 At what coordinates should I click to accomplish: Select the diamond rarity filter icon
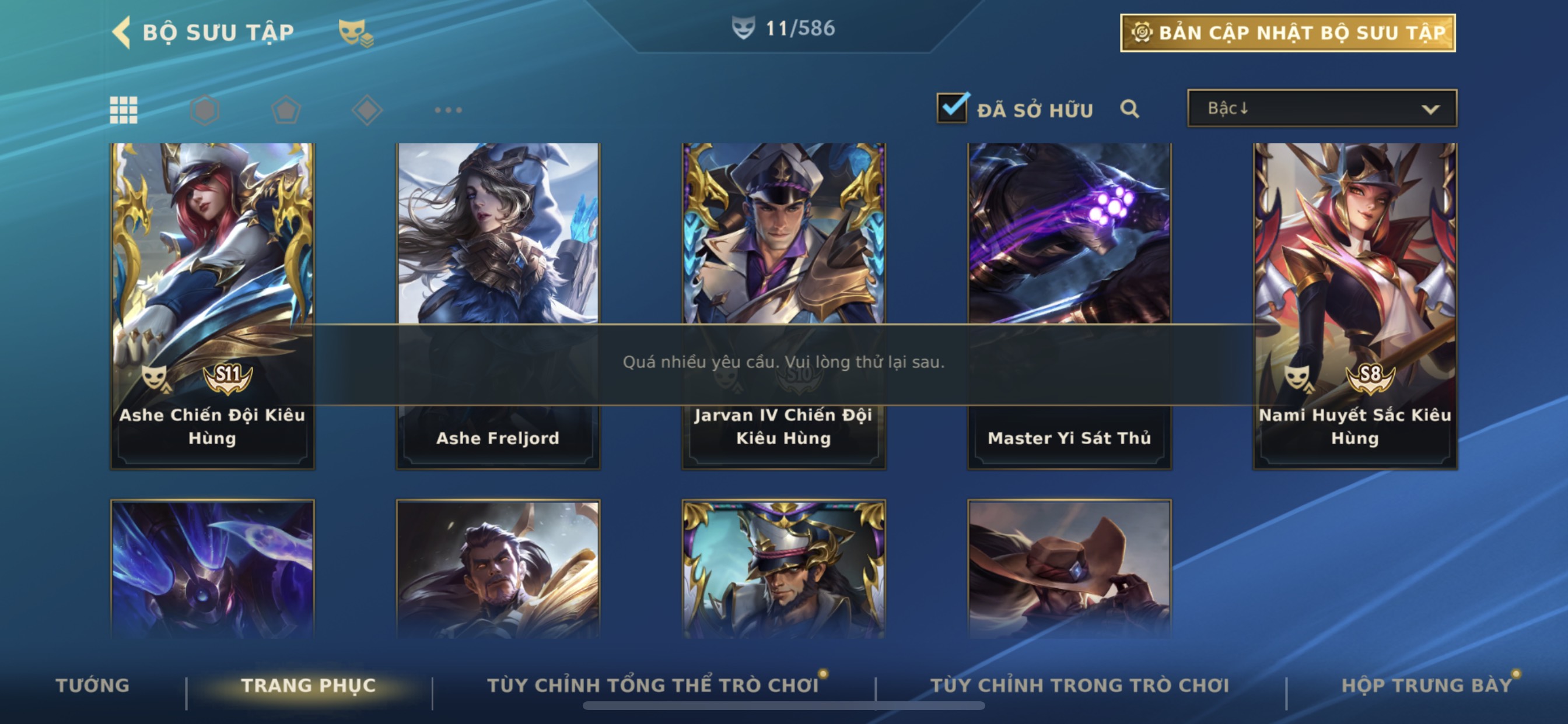point(367,110)
